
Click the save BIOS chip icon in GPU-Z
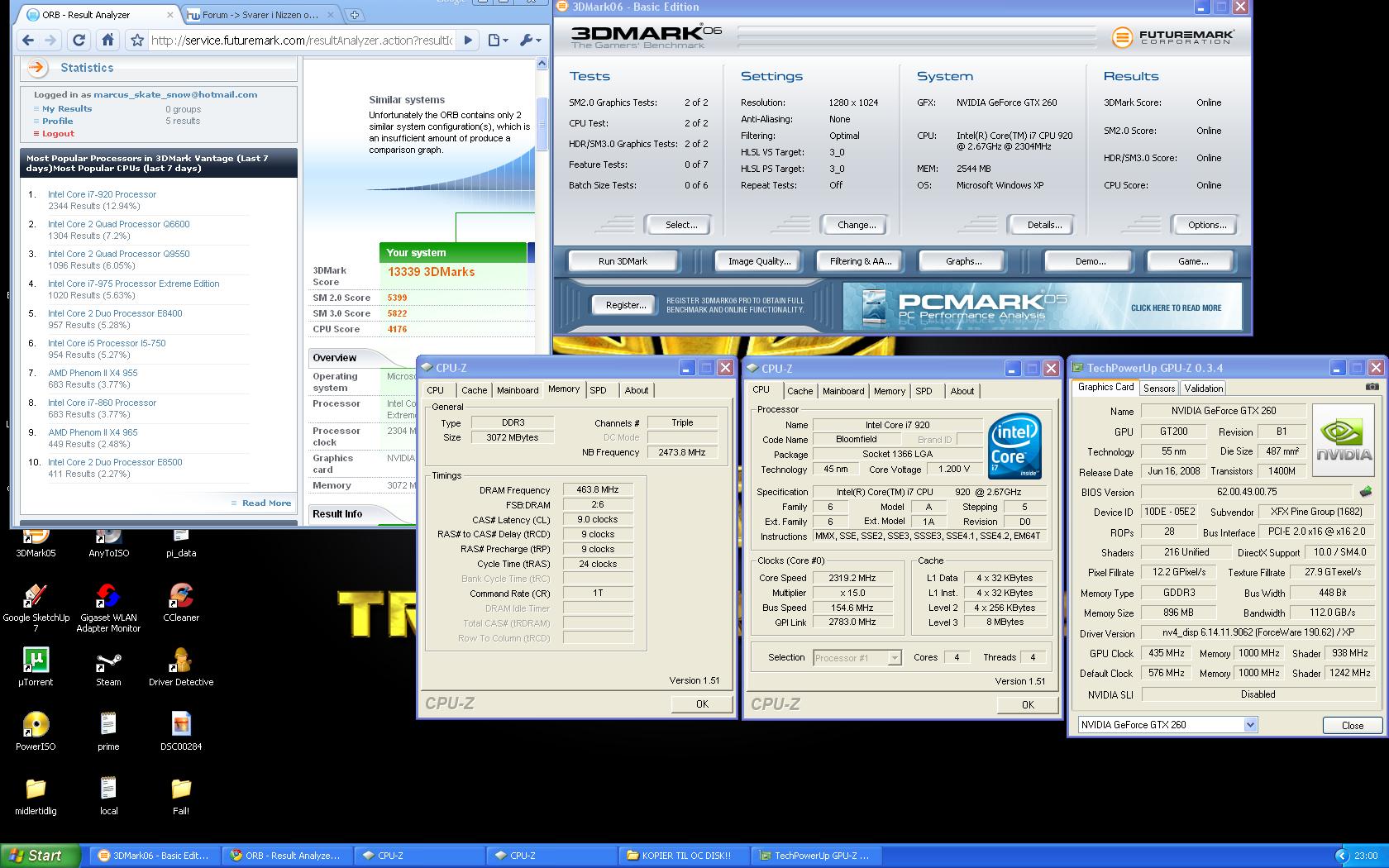[1365, 491]
